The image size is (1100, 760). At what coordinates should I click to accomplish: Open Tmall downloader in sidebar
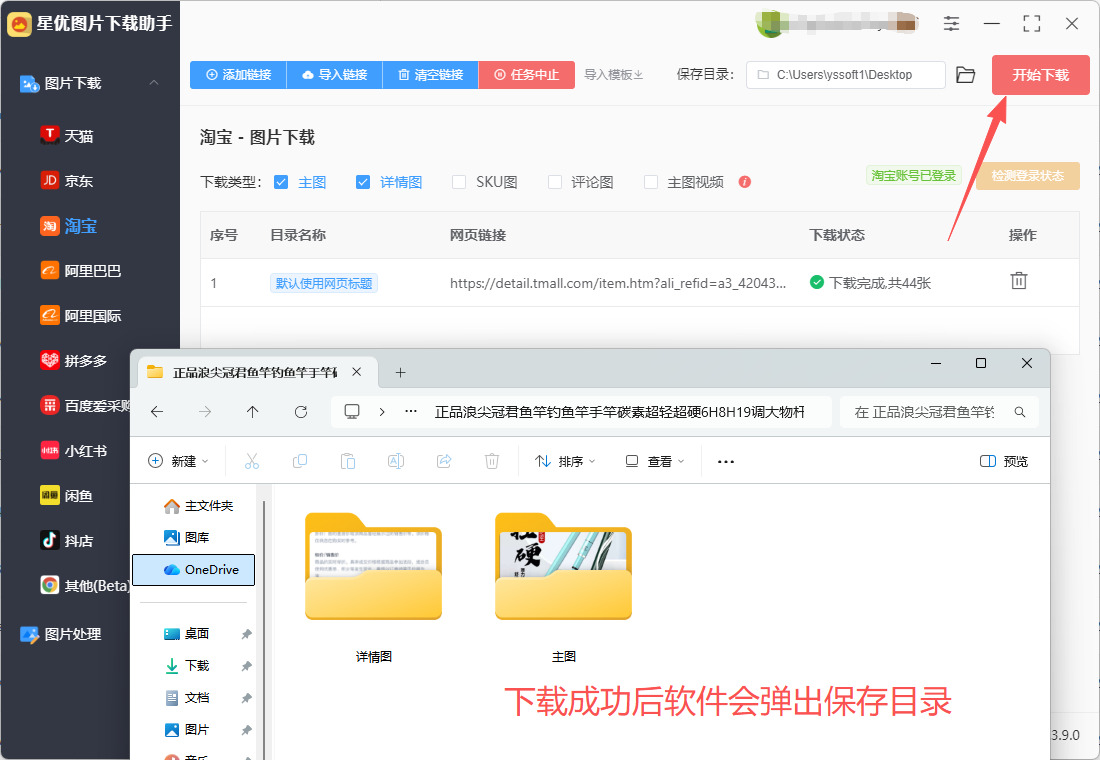tap(67, 135)
